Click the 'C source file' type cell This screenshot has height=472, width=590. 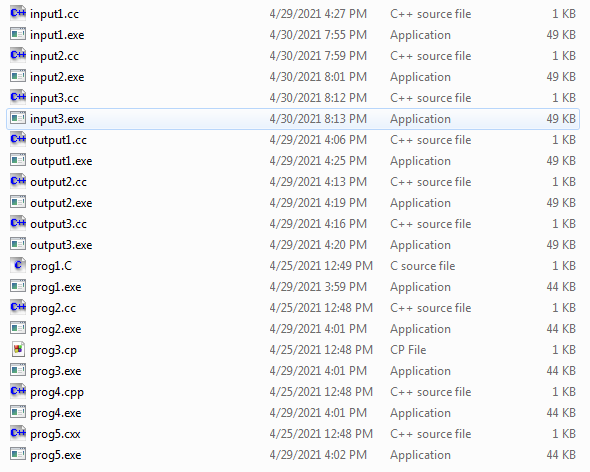423,266
